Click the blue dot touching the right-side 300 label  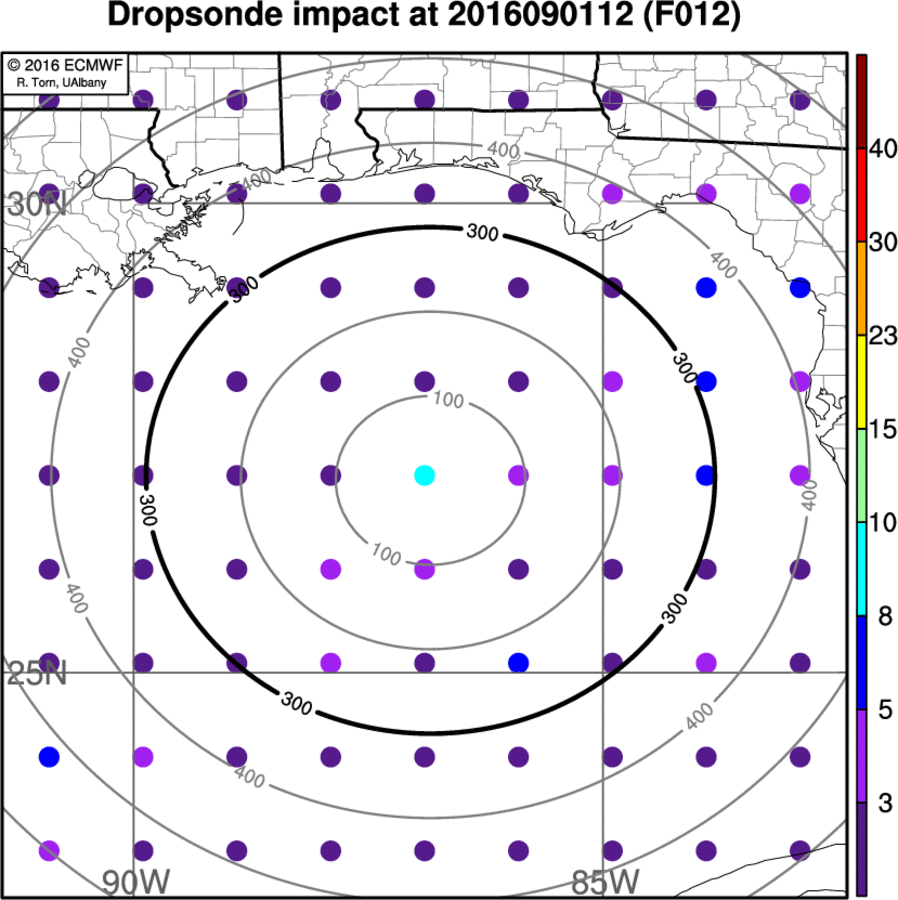pos(706,381)
